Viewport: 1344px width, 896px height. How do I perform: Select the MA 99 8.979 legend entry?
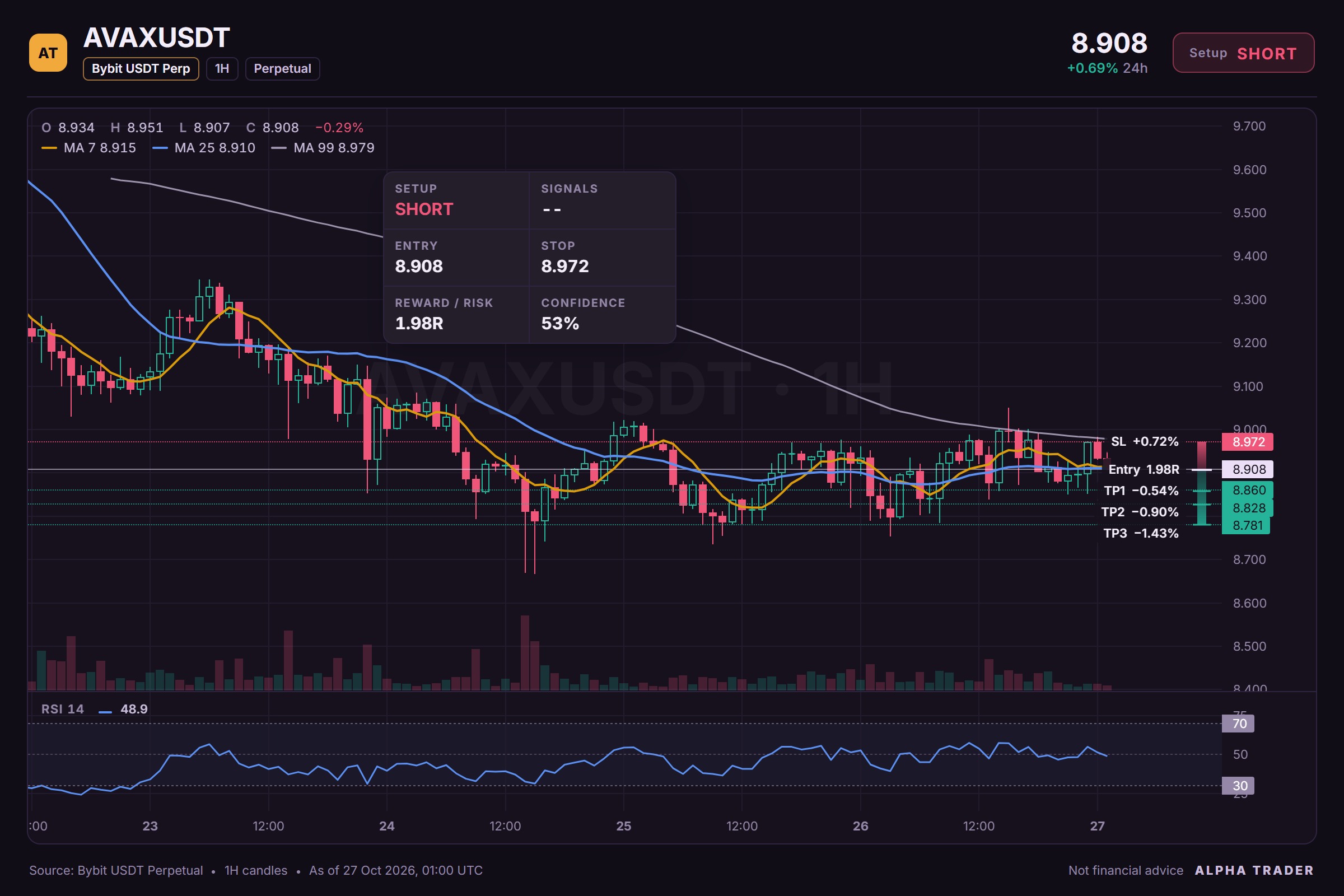coord(323,148)
